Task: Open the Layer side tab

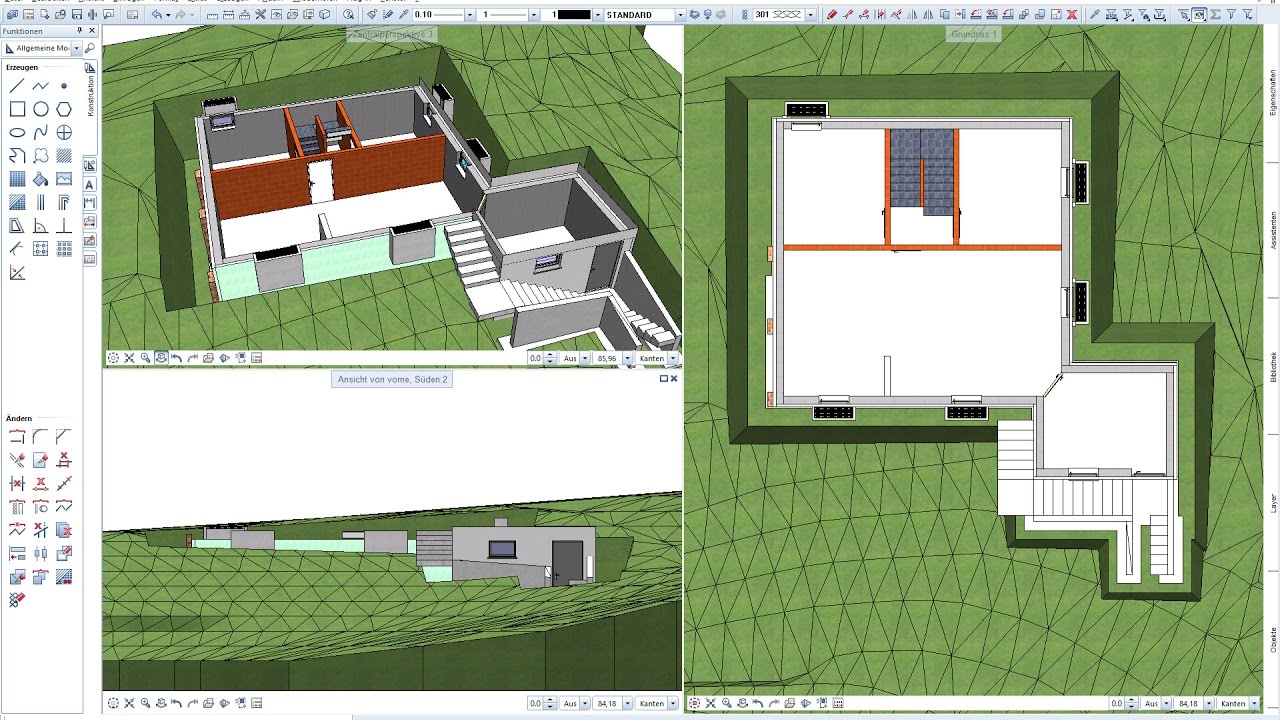Action: [1272, 502]
